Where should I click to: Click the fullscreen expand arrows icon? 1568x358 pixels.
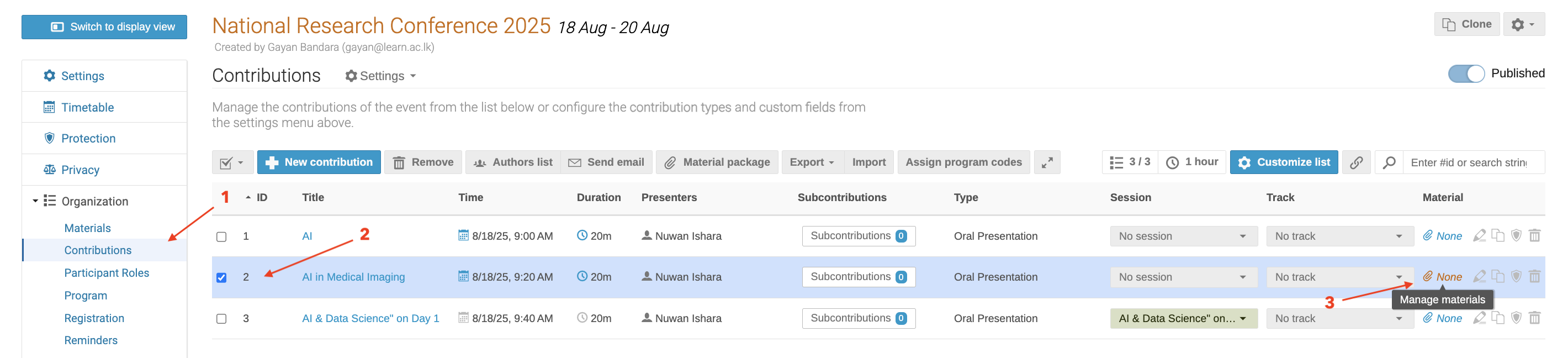pos(1047,162)
